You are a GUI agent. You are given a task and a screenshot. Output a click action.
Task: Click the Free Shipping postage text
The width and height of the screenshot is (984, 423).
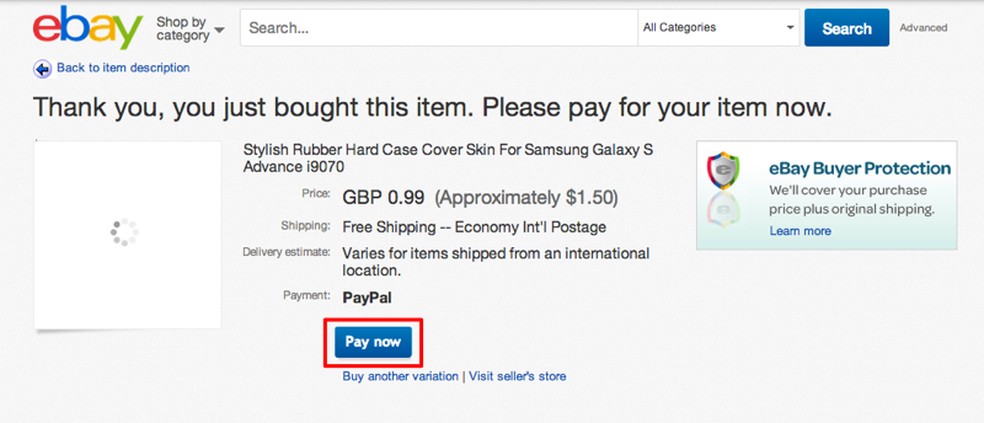pyautogui.click(x=474, y=227)
